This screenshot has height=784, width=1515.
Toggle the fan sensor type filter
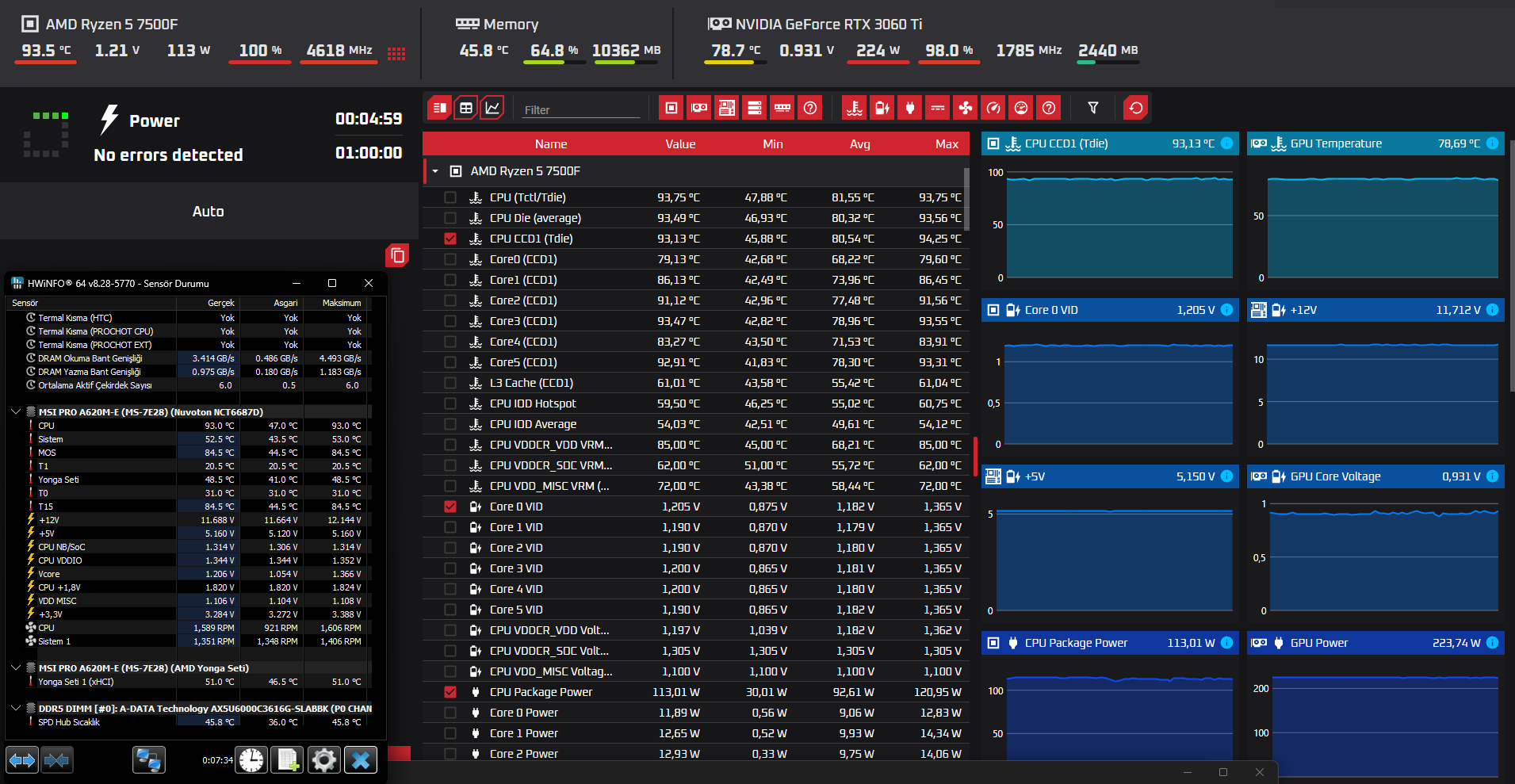coord(966,108)
